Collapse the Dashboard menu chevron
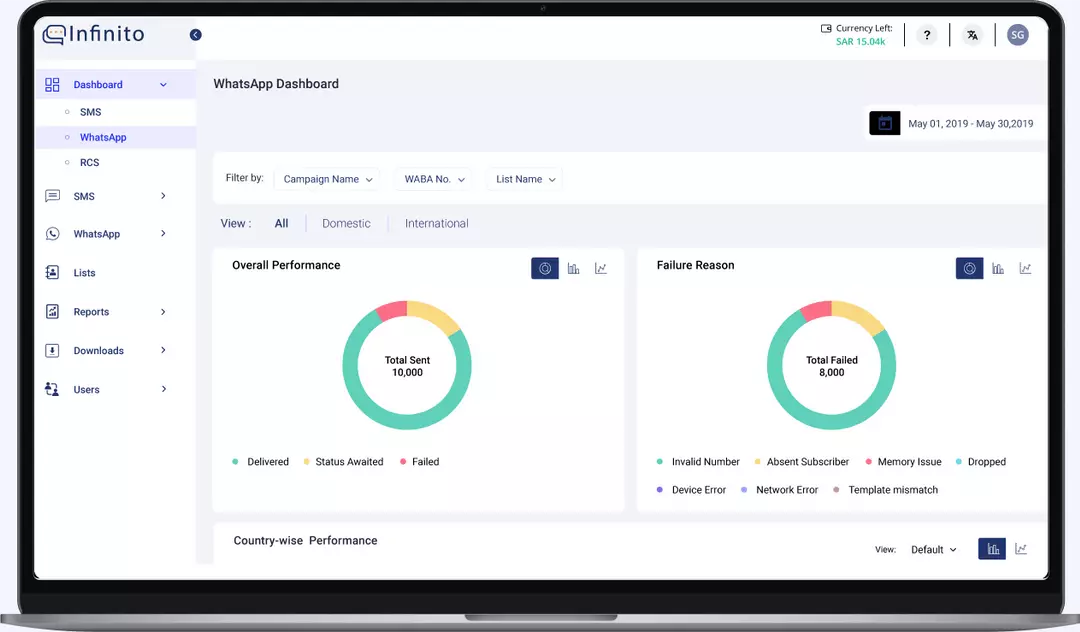Viewport: 1080px width, 632px height. 163,85
